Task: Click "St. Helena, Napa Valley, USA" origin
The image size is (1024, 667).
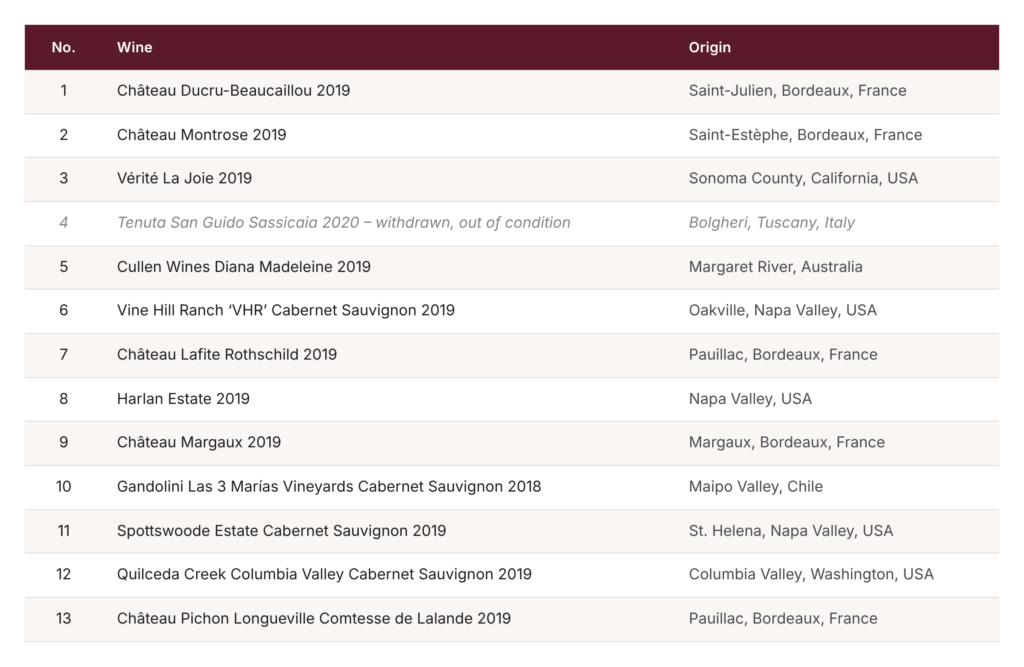Action: pos(790,530)
